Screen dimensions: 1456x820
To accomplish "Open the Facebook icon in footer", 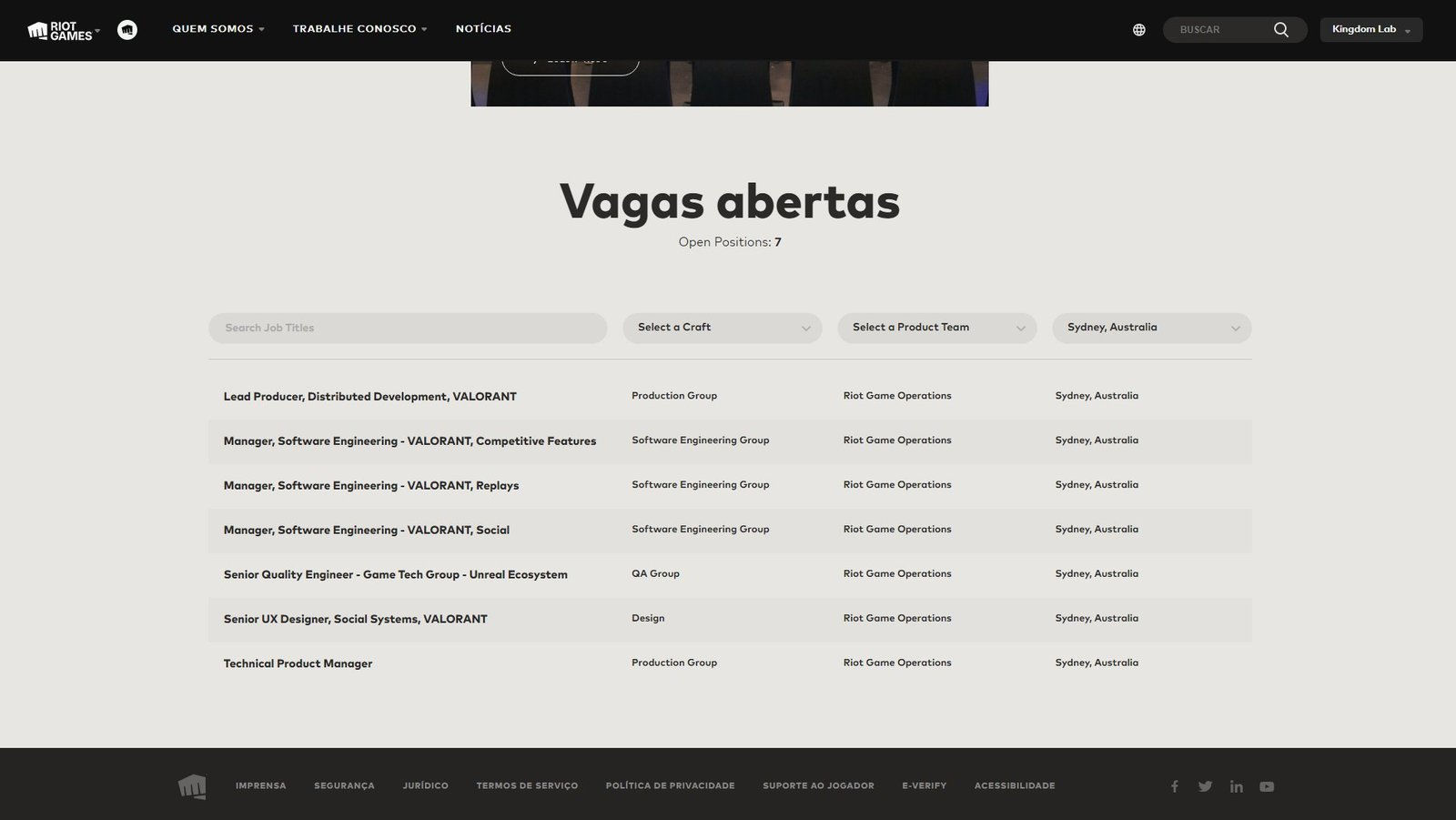I will [1175, 786].
